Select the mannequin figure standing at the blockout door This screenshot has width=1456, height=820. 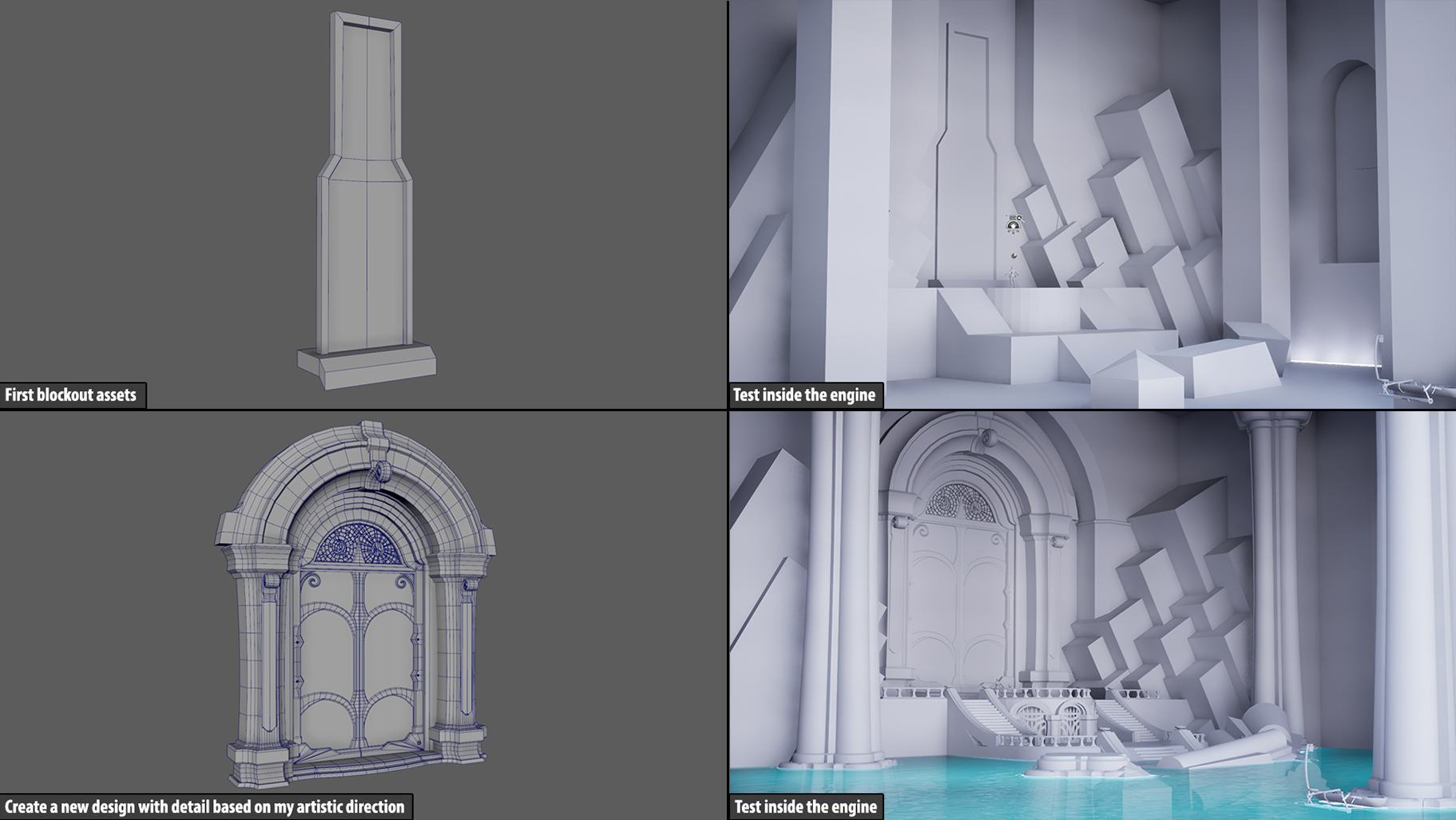1013,276
